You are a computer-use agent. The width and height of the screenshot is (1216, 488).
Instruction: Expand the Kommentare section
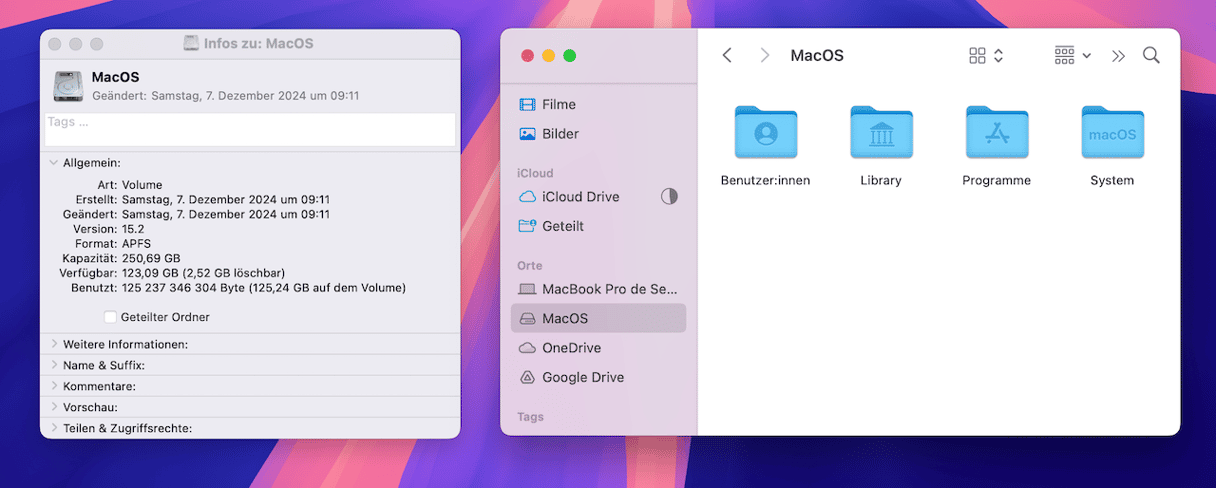pos(53,386)
